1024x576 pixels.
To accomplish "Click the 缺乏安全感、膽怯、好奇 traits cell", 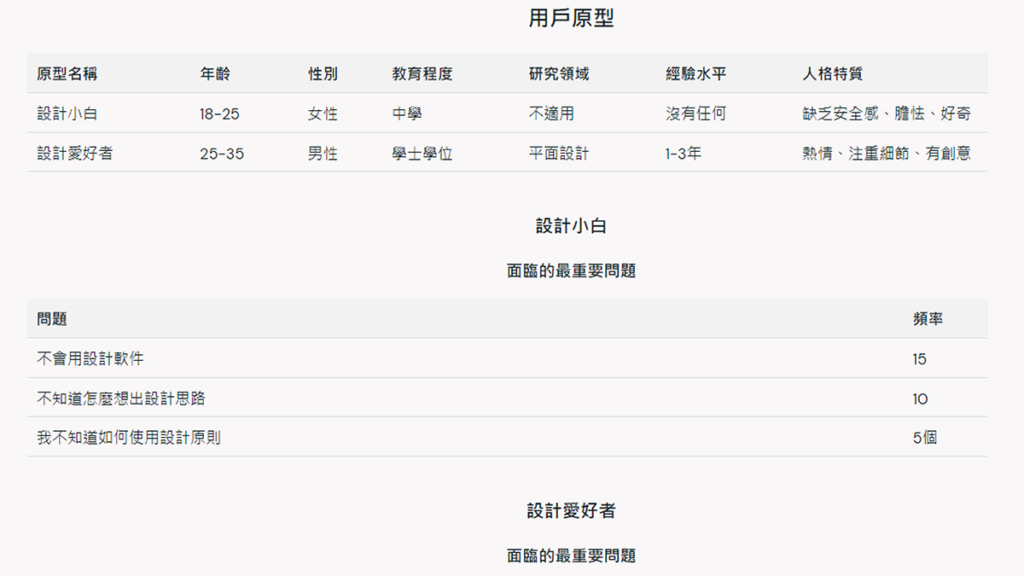I will [886, 114].
